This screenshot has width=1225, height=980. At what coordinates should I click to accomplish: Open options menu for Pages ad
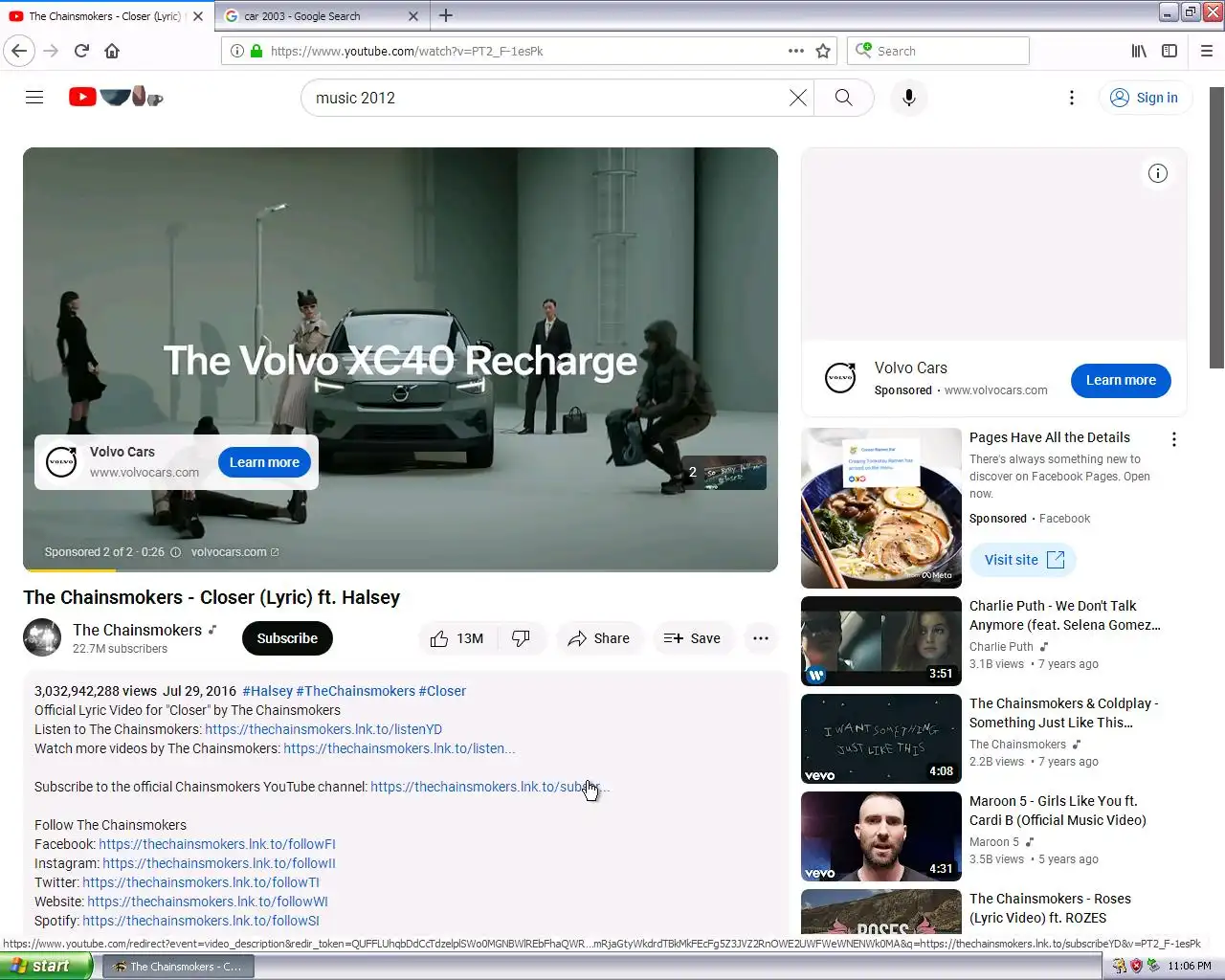pyautogui.click(x=1174, y=439)
